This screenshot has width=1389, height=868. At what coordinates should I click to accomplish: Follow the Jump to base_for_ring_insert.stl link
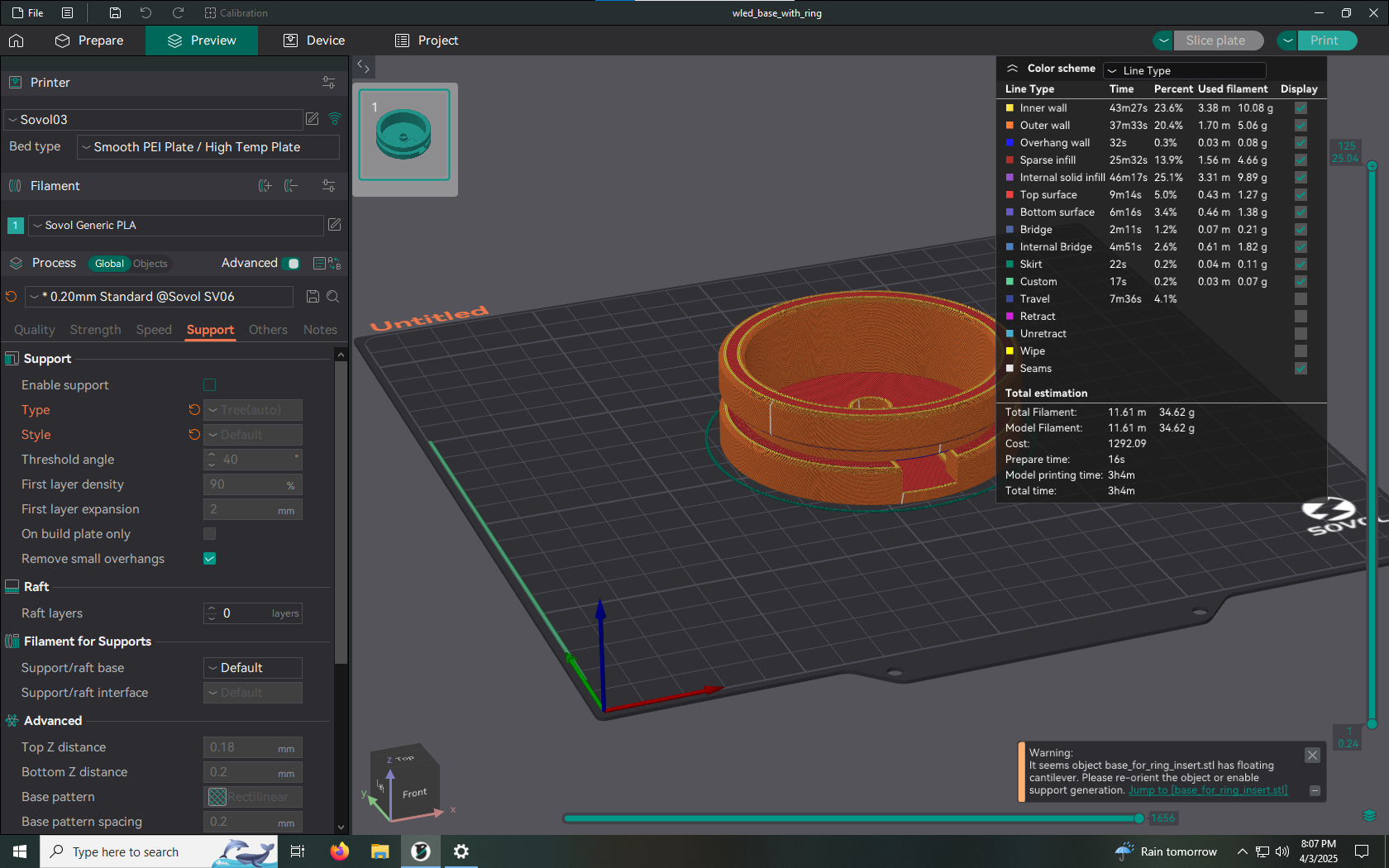(1208, 790)
